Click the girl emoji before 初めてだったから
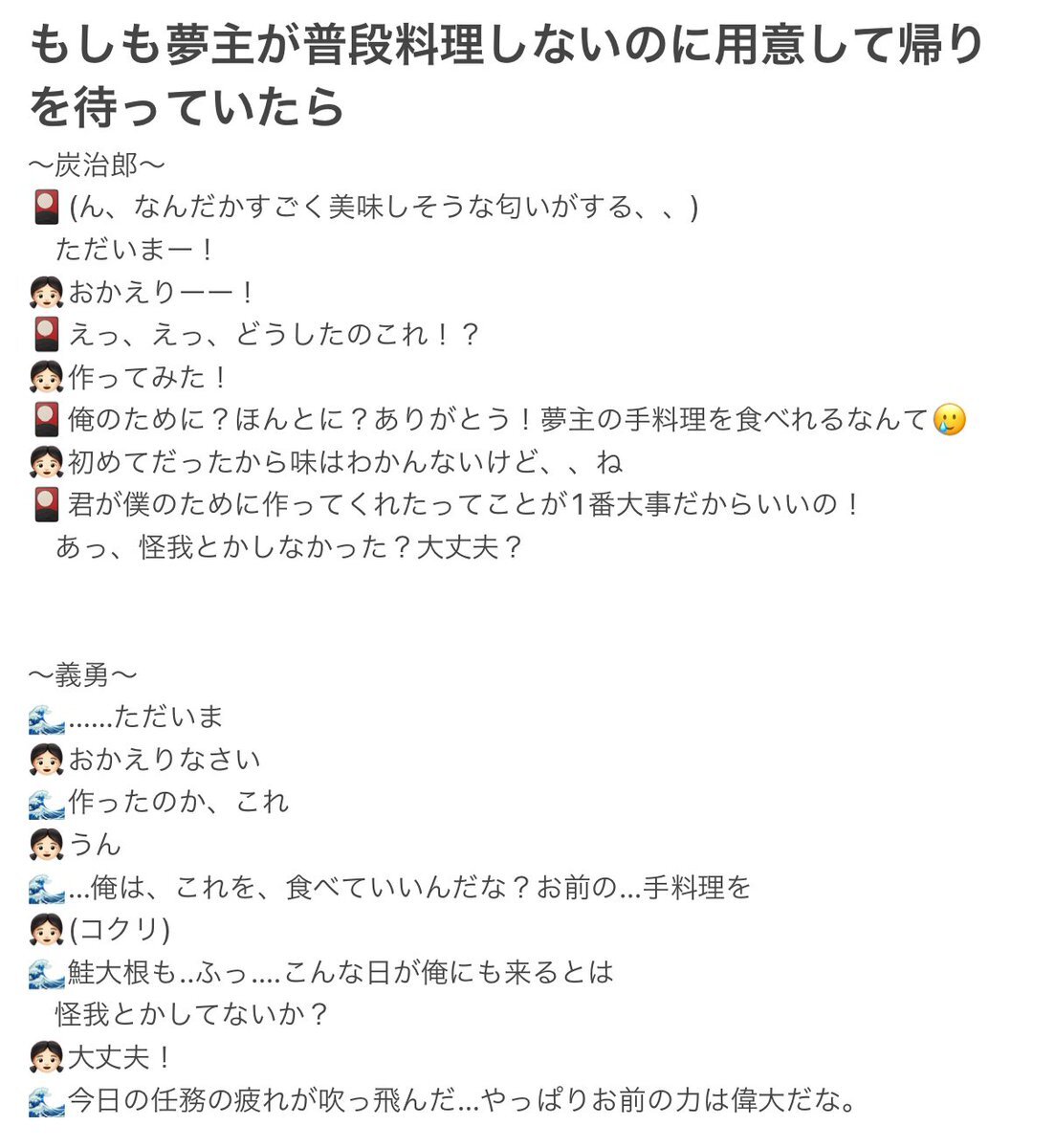The height and width of the screenshot is (1148, 1055). (46, 462)
